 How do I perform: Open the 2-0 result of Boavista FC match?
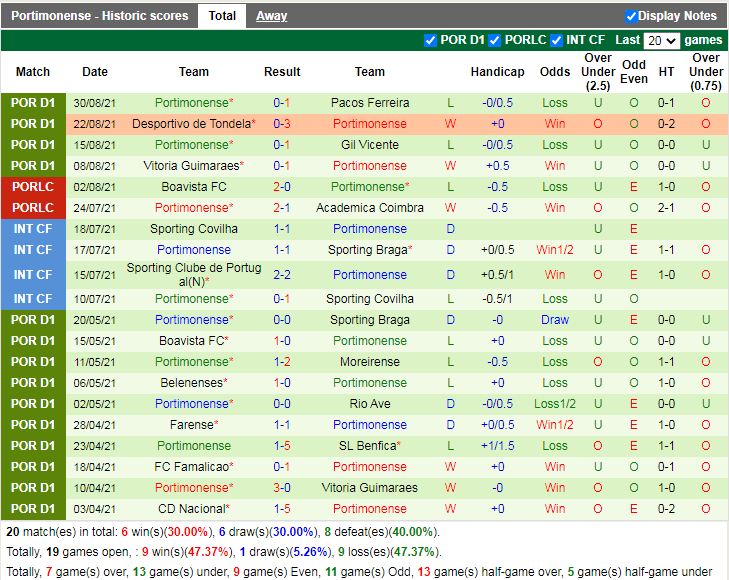click(282, 186)
